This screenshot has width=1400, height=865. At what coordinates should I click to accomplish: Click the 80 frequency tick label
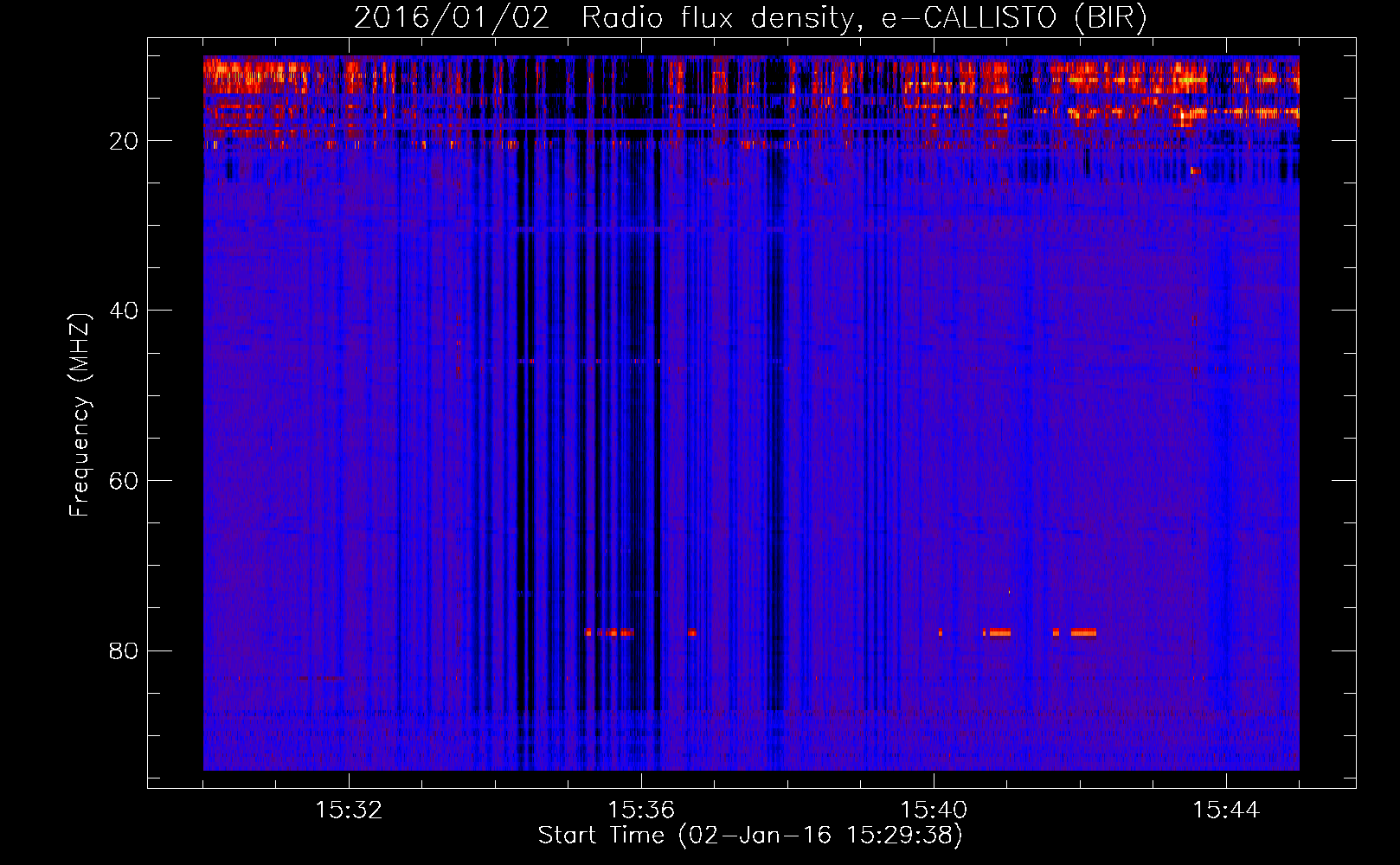click(124, 650)
